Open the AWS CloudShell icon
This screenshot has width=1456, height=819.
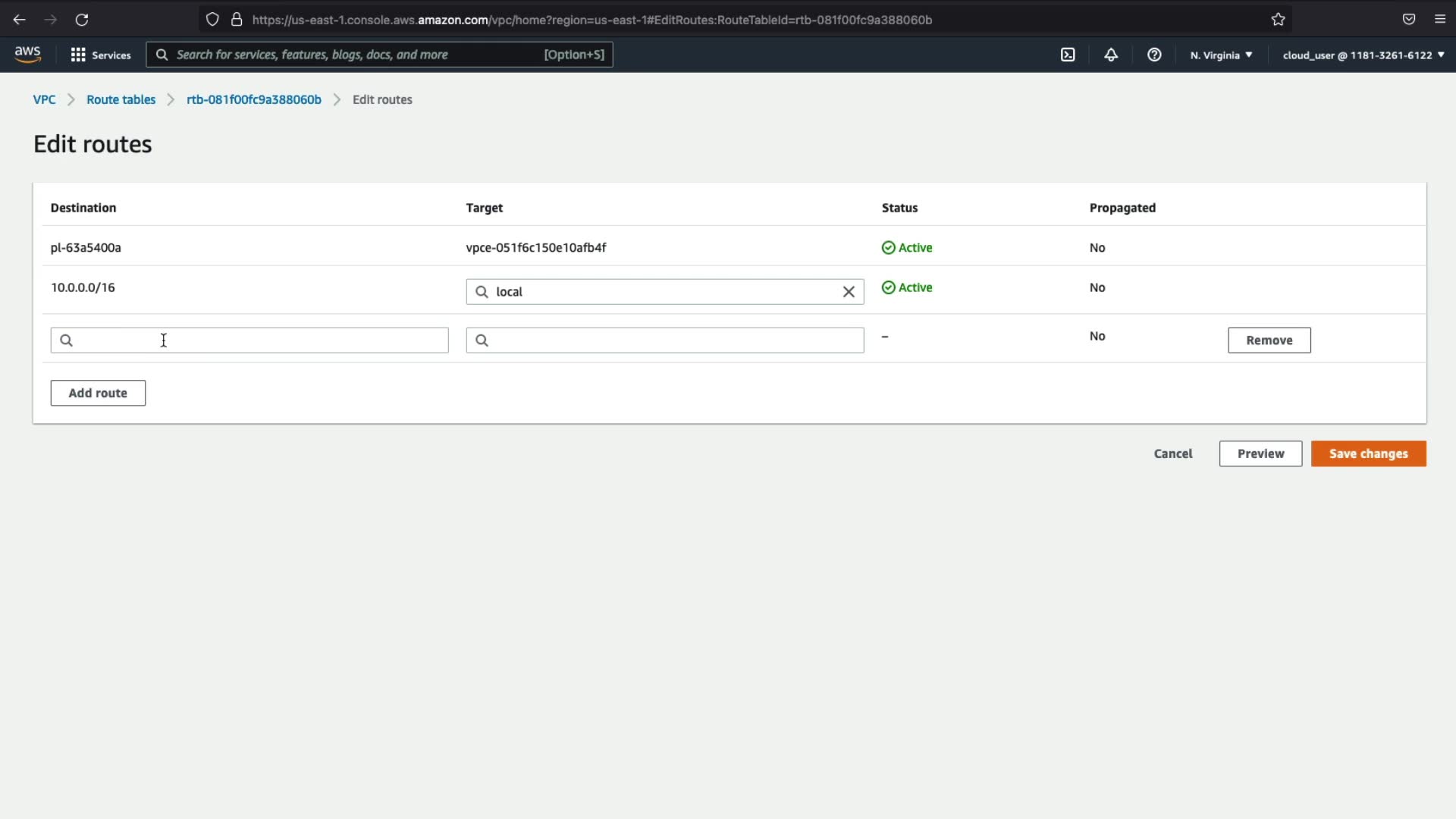[1068, 55]
